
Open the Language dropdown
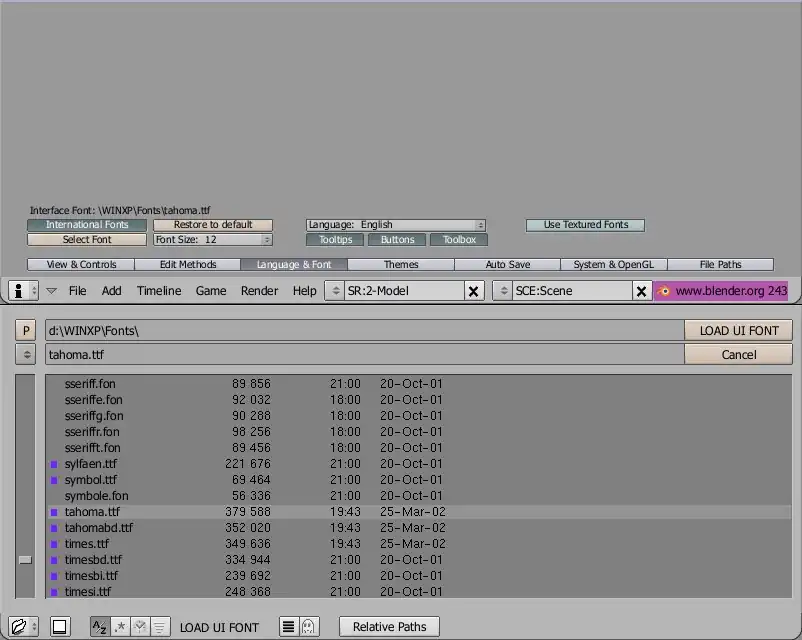click(396, 225)
